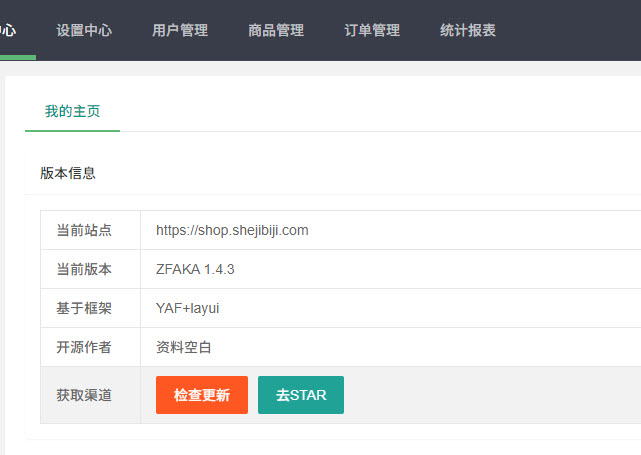The width and height of the screenshot is (641, 455).
Task: Click the 基于框架 row label
Action: [84, 308]
